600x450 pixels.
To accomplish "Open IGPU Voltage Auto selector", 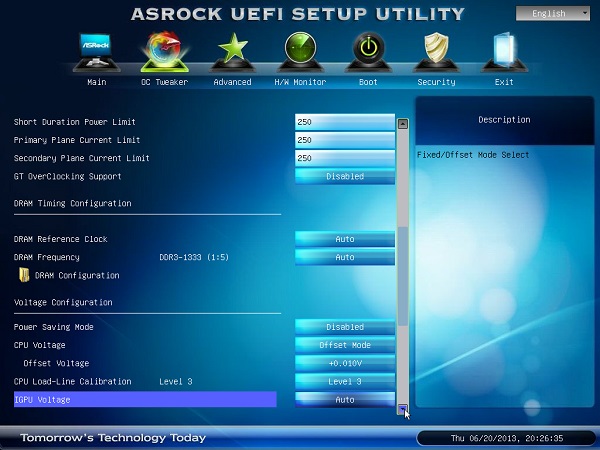I will pos(345,399).
